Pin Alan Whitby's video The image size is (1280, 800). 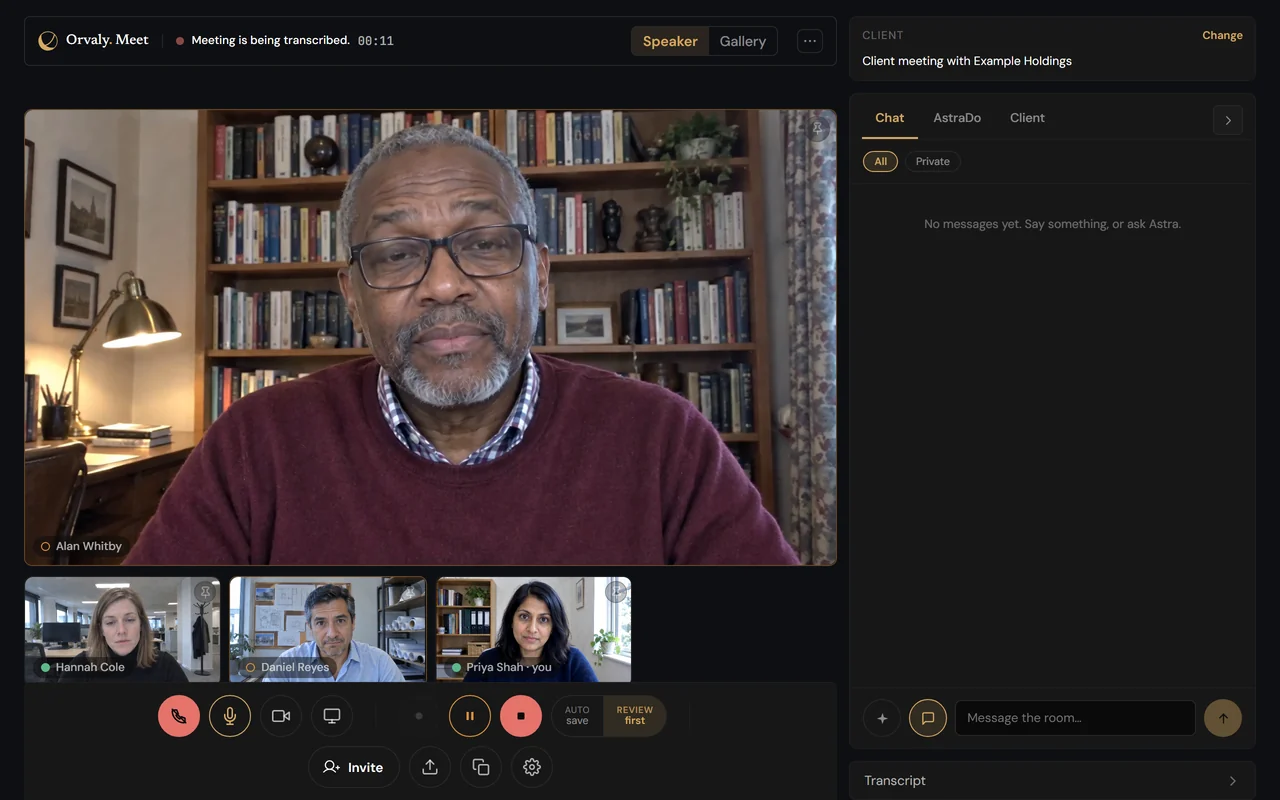(x=818, y=129)
